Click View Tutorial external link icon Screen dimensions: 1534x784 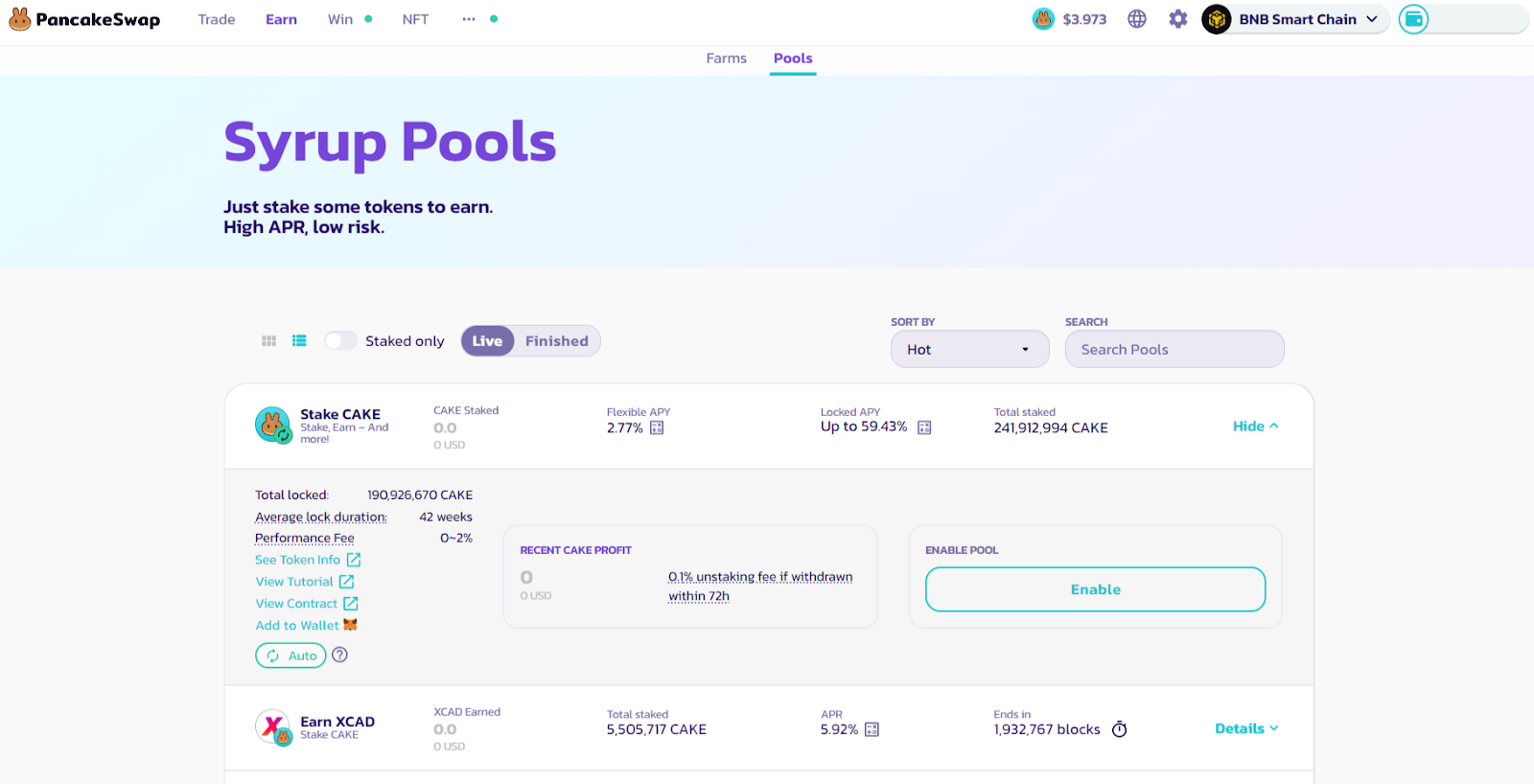[346, 582]
